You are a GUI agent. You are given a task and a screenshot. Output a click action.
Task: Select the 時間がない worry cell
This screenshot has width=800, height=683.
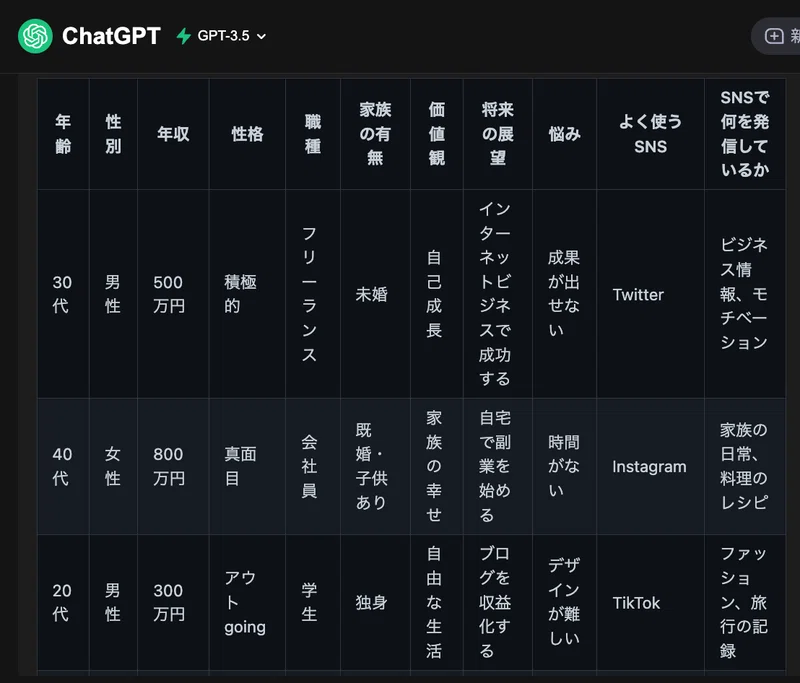[x=563, y=466]
